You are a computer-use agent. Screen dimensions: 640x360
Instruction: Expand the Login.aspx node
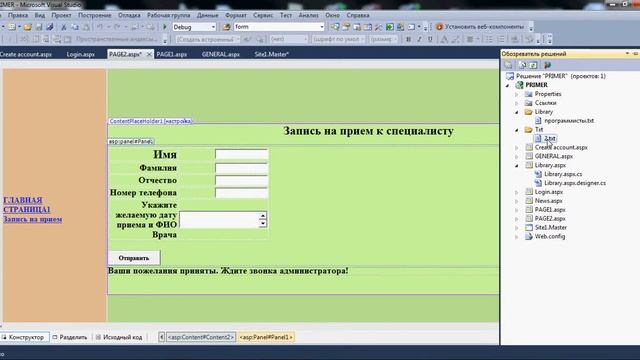click(x=517, y=192)
